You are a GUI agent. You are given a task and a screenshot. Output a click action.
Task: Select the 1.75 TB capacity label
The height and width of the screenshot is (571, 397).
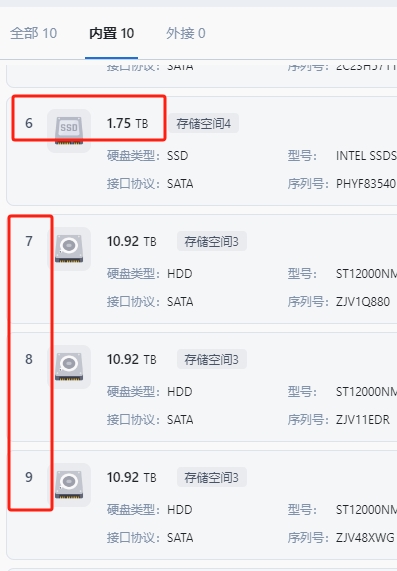click(x=127, y=123)
